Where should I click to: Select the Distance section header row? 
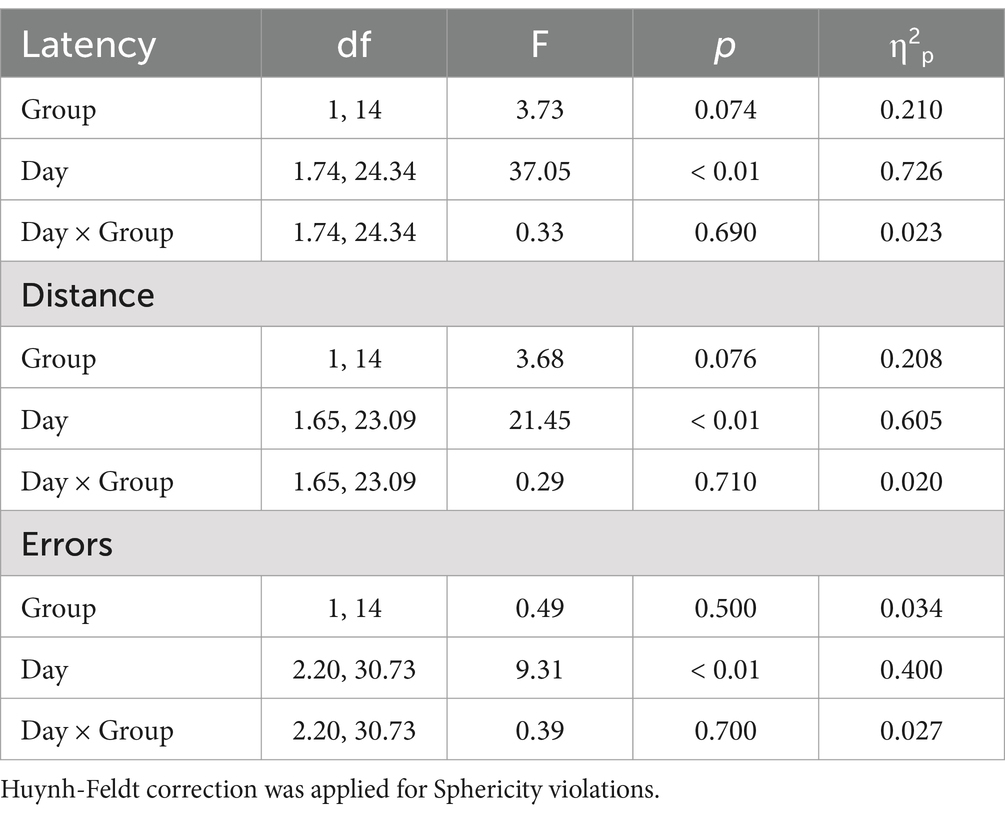pyautogui.click(x=502, y=294)
